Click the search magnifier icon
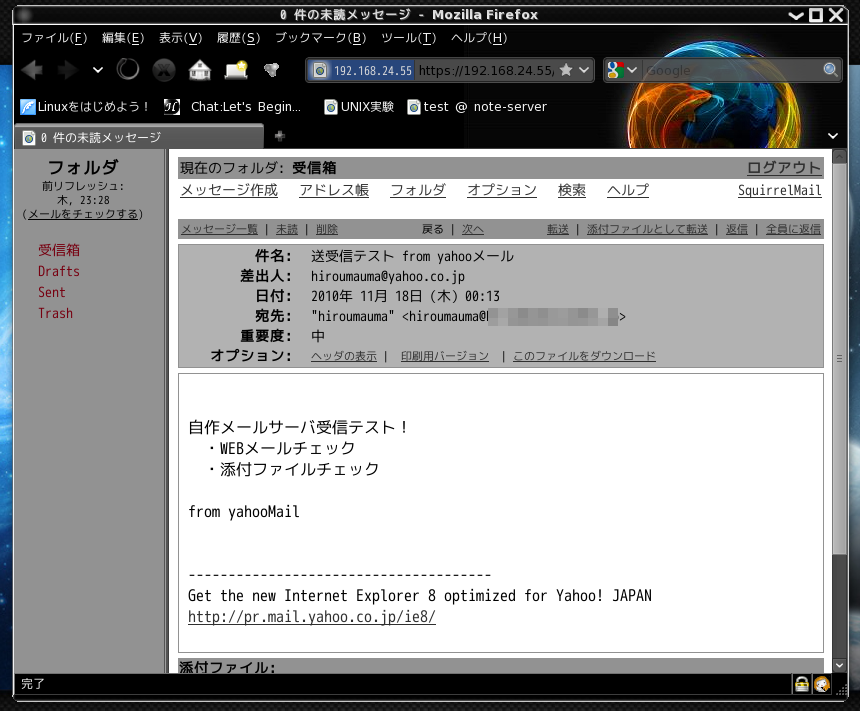 830,70
